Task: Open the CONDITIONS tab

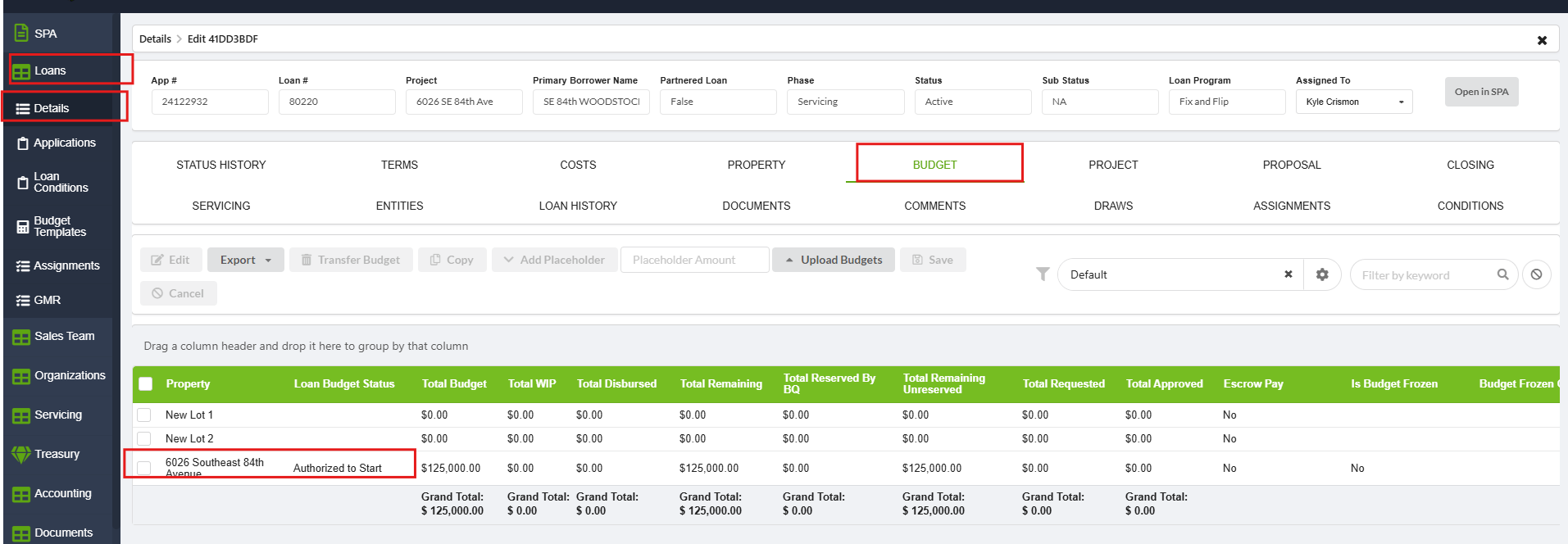Action: coord(1470,206)
